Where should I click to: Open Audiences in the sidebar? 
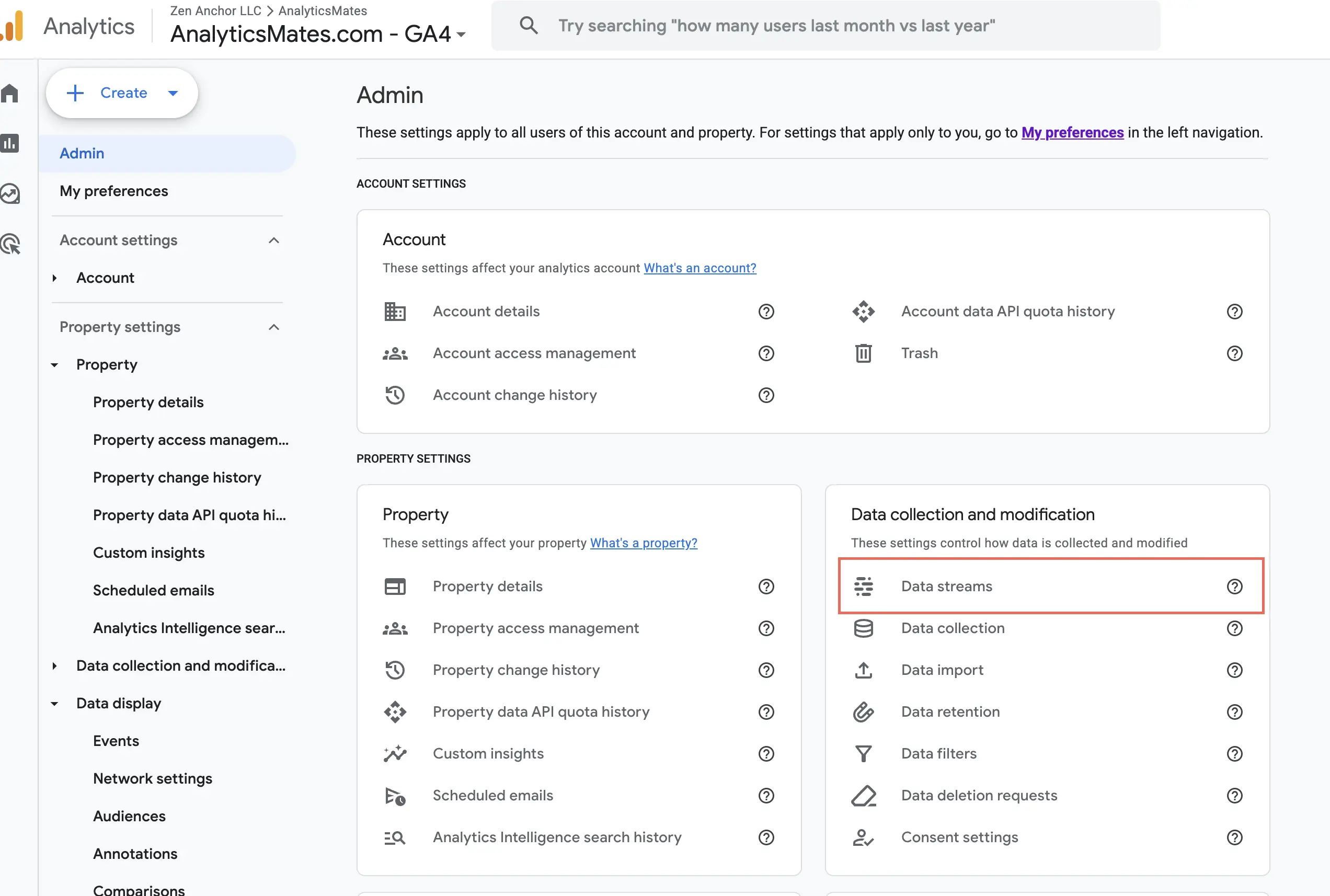point(129,817)
